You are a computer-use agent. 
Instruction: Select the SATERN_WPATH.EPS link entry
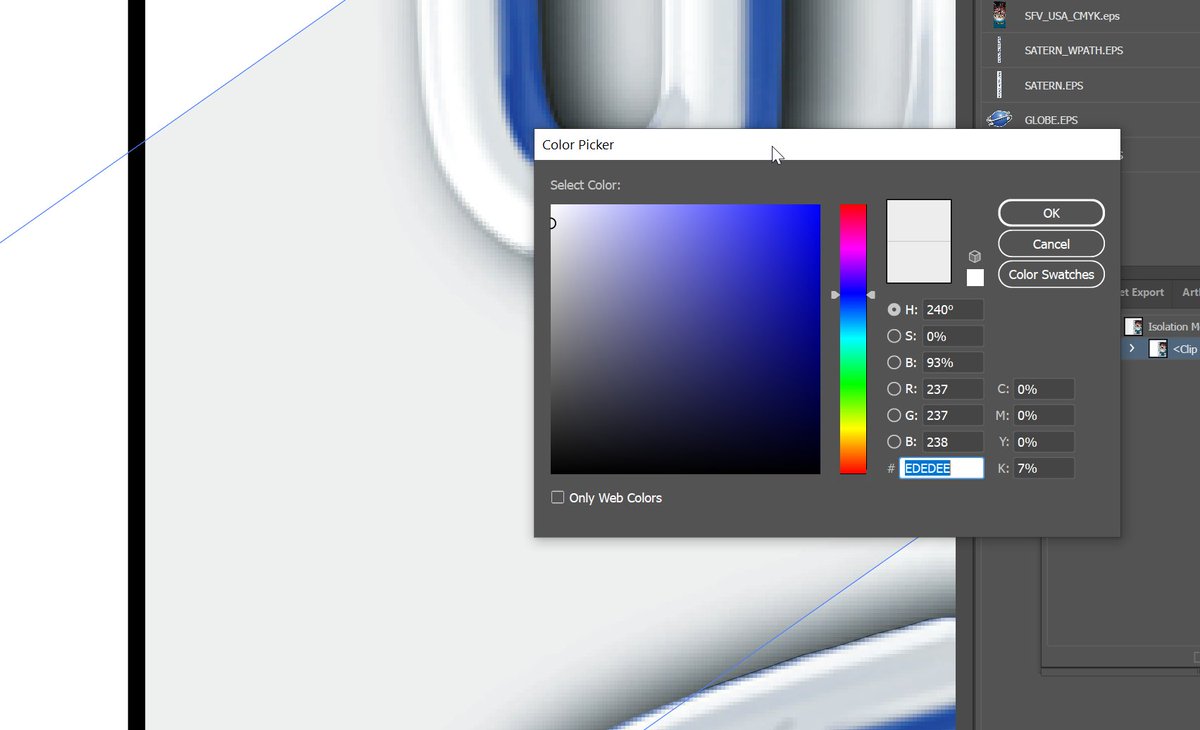[1090, 50]
